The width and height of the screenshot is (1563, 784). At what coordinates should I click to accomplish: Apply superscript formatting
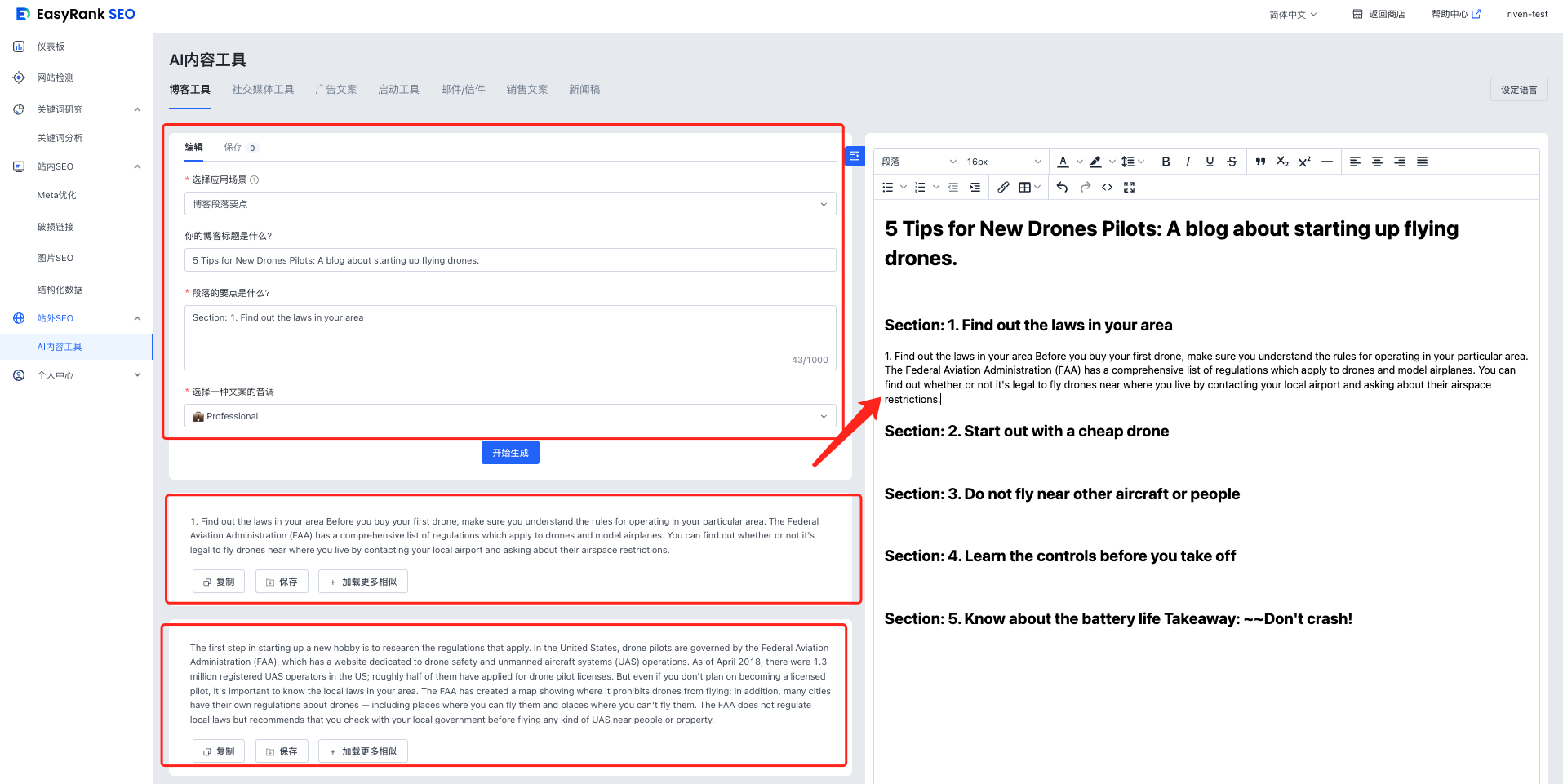1304,162
